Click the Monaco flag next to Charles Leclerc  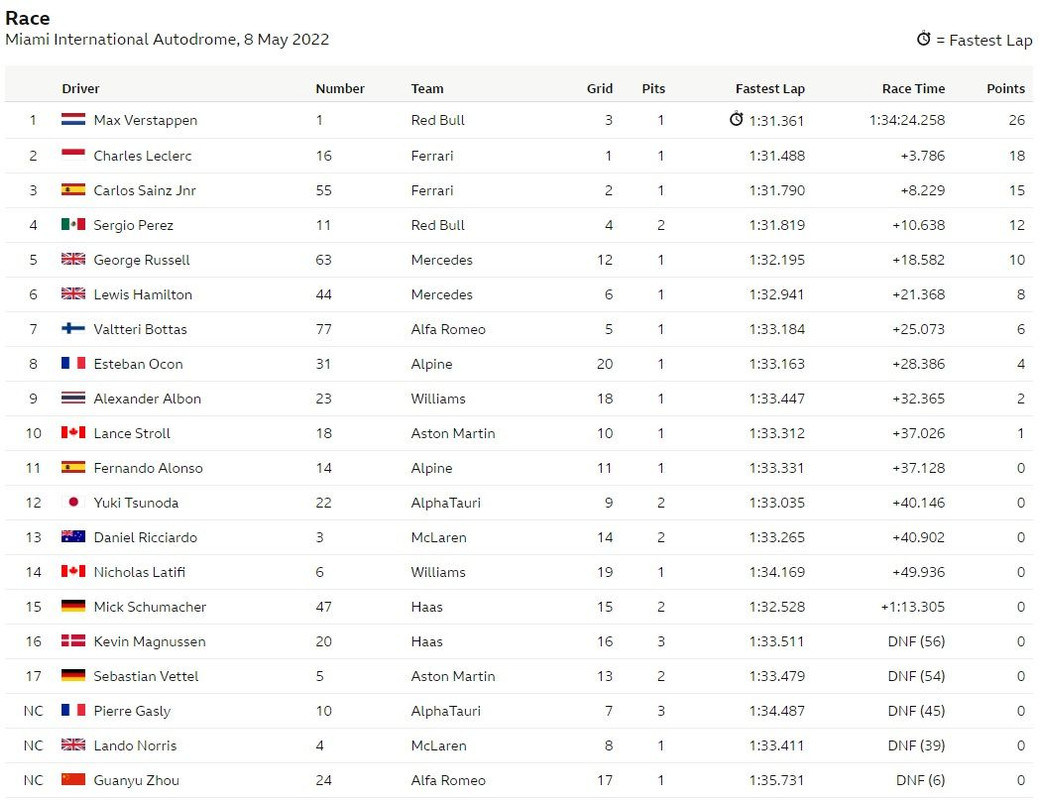pyautogui.click(x=73, y=155)
